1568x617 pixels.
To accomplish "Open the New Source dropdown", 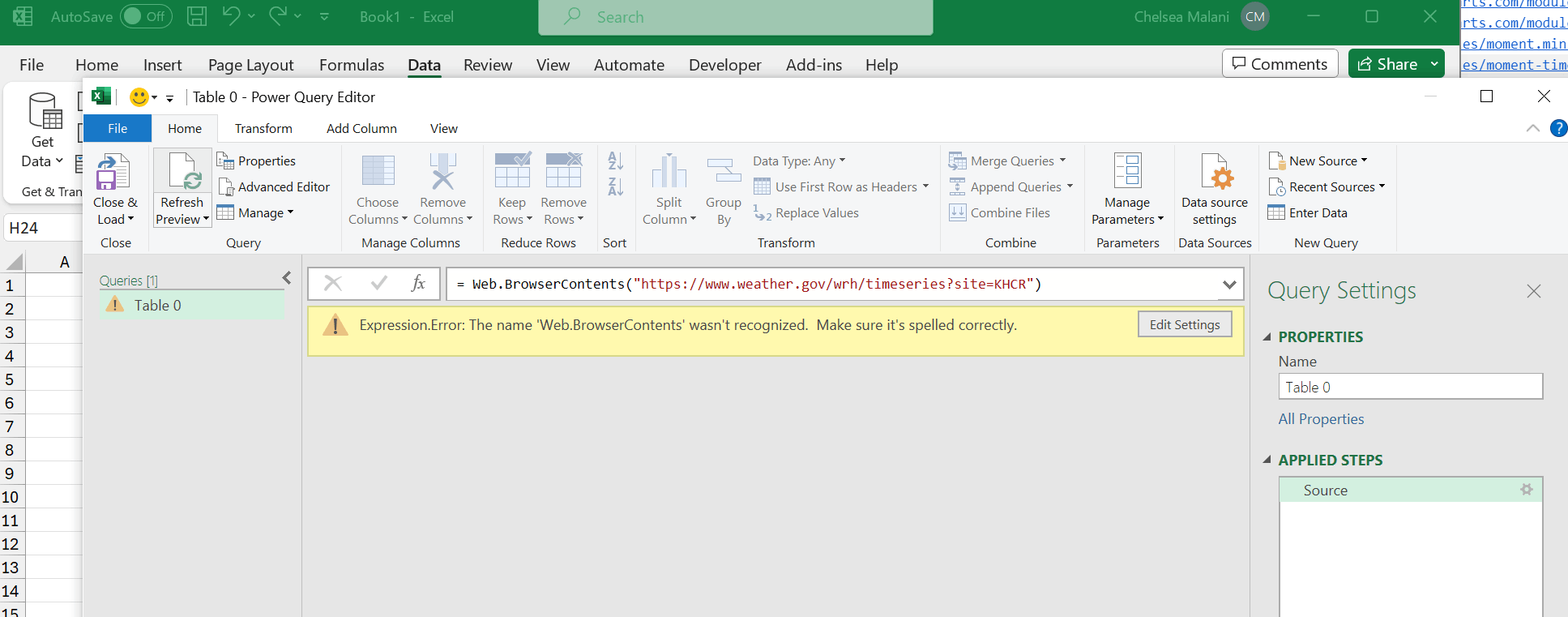I will 1318,161.
